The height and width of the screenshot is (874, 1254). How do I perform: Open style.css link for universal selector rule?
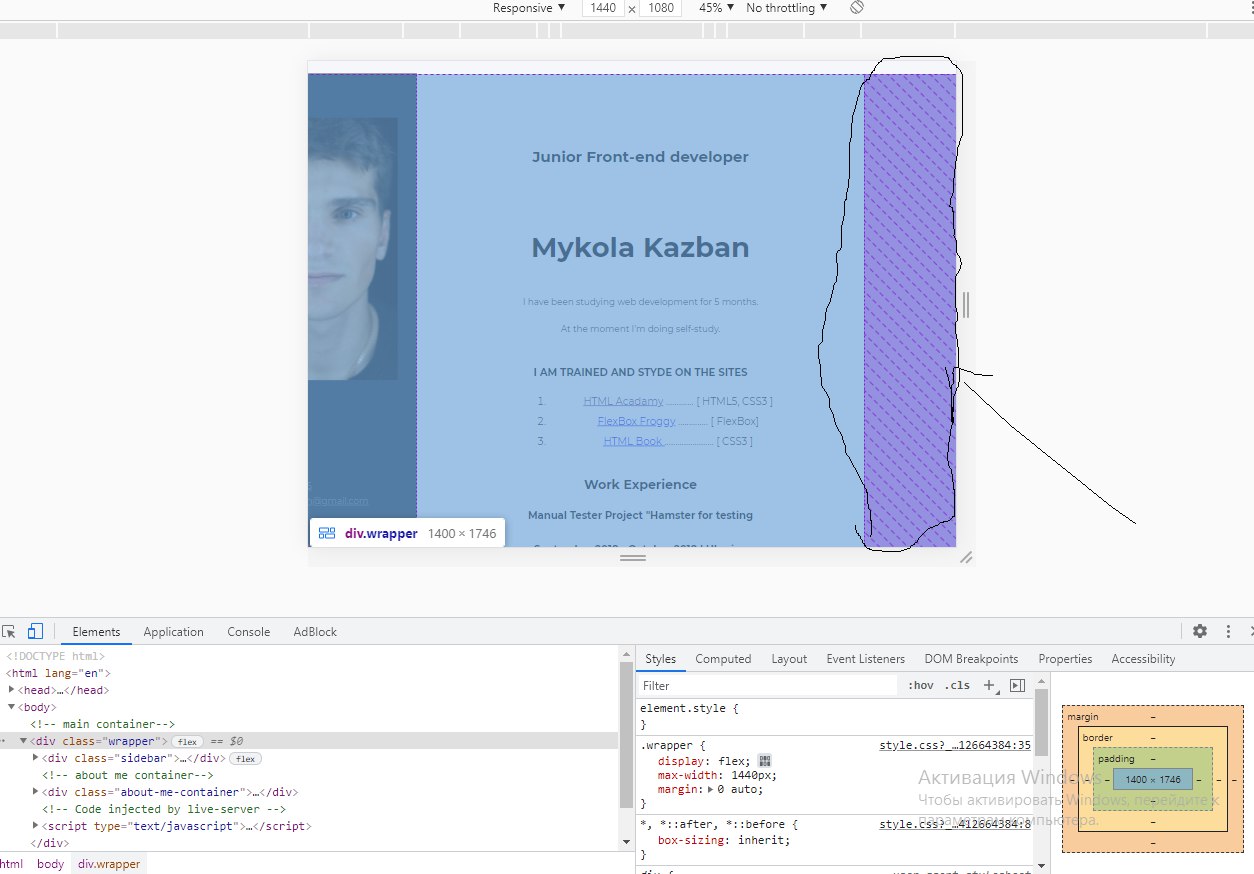point(955,824)
